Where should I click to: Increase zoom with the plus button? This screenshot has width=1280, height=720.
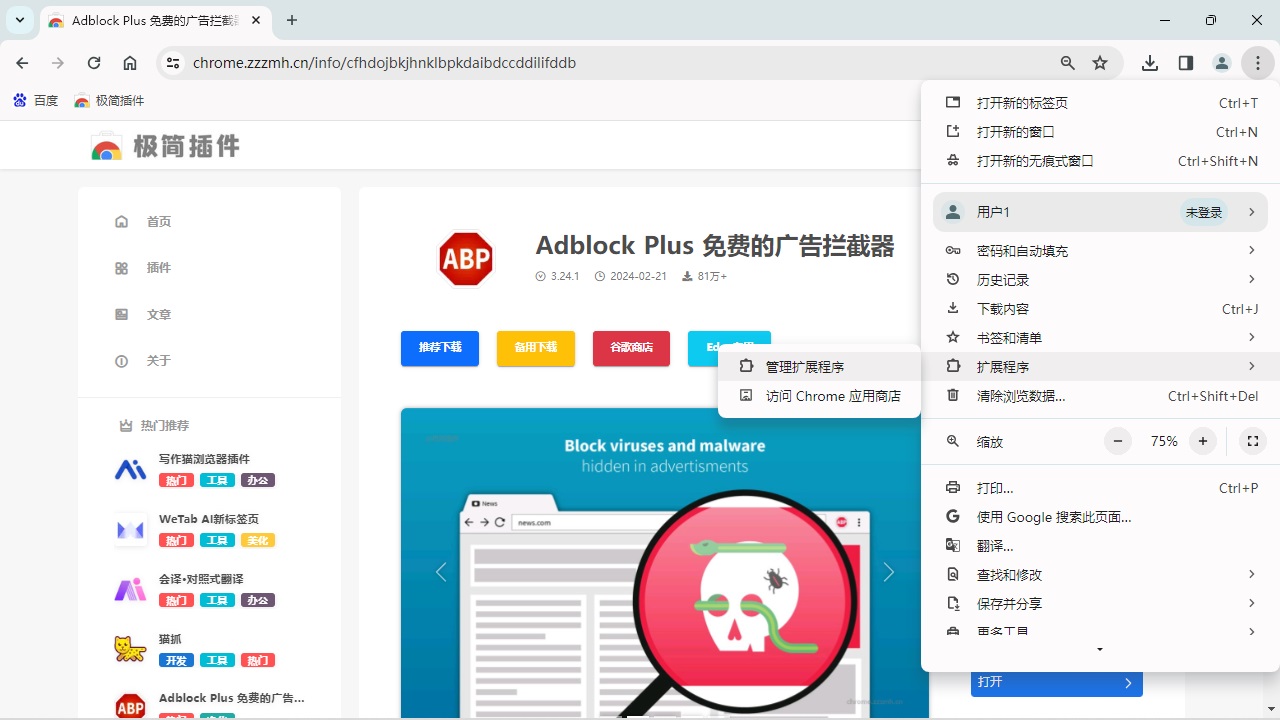click(1203, 441)
